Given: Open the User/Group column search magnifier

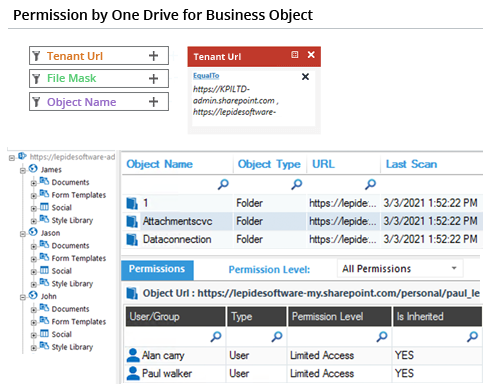Looking at the screenshot, I should pos(216,336).
